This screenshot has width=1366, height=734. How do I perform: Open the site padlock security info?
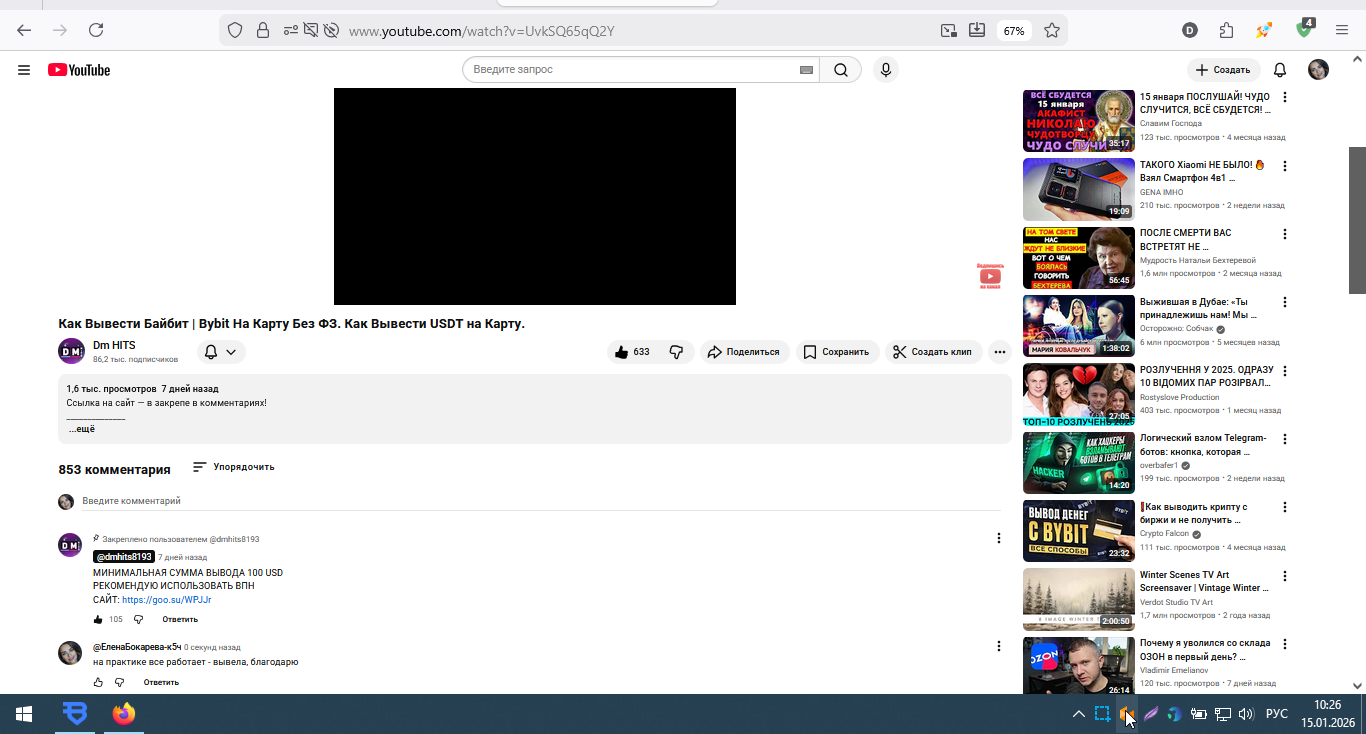pyautogui.click(x=262, y=31)
